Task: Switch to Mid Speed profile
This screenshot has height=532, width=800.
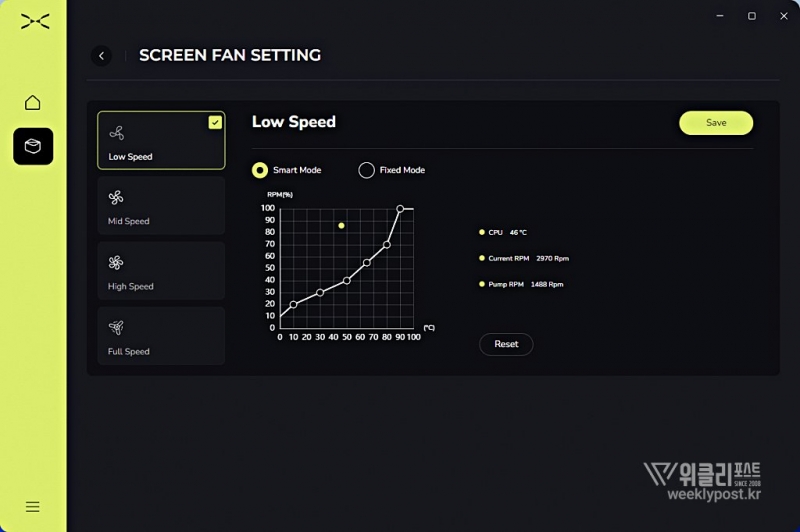Action: [161, 206]
